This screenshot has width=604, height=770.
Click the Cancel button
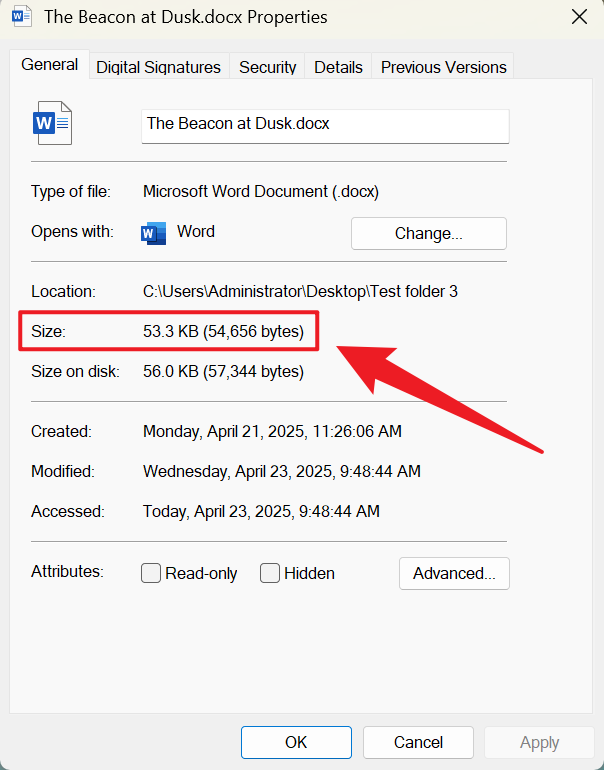pyautogui.click(x=418, y=742)
